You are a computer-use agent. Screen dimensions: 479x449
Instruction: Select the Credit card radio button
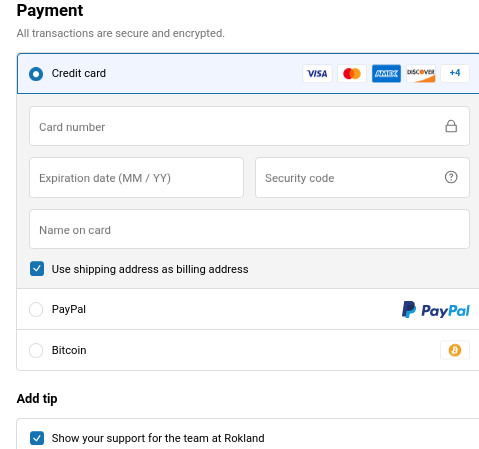36,74
